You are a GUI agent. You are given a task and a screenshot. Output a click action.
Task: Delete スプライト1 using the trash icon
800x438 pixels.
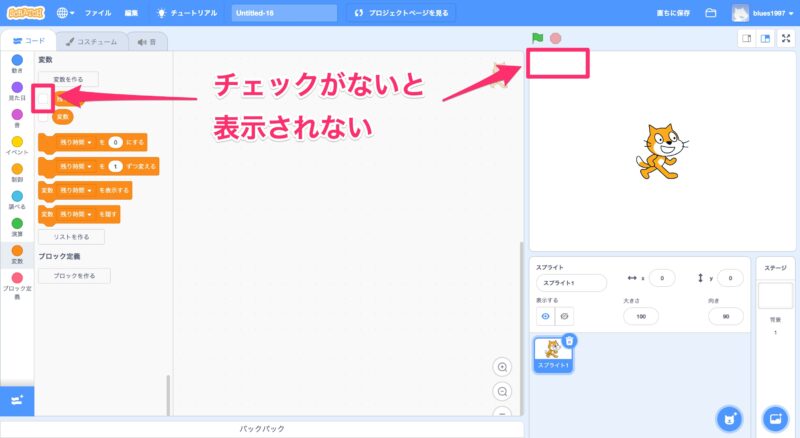pyautogui.click(x=569, y=341)
